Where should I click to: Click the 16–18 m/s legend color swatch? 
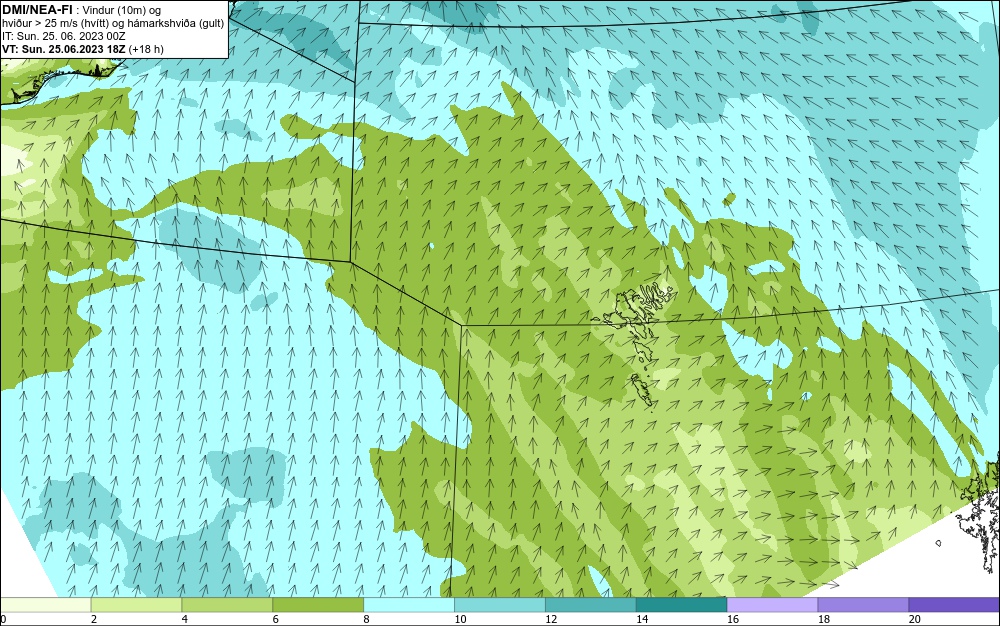pyautogui.click(x=772, y=604)
